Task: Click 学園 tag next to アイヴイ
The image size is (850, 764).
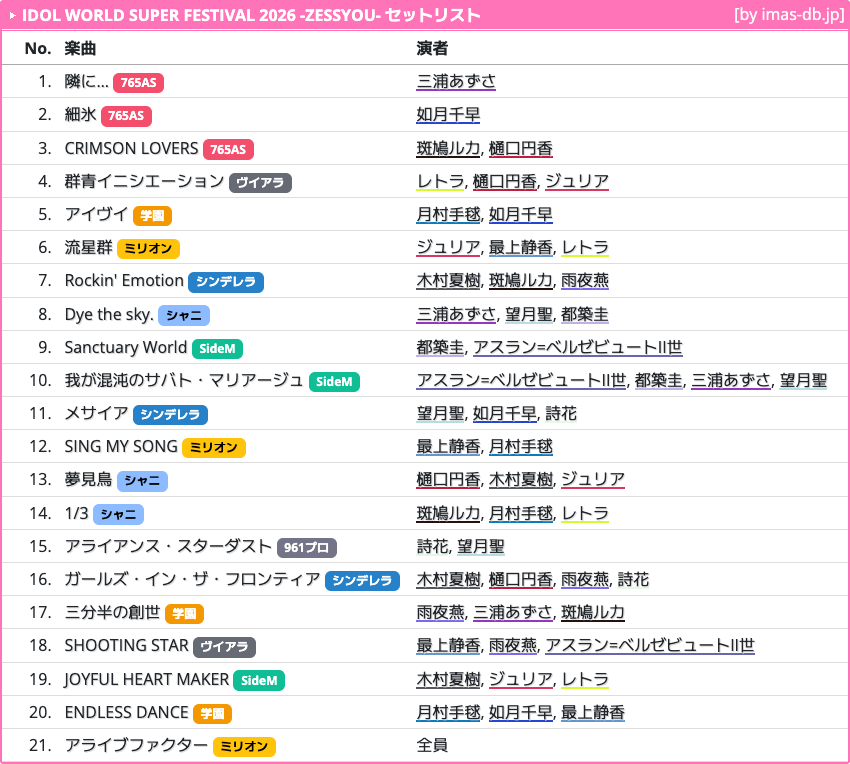Action: 152,215
